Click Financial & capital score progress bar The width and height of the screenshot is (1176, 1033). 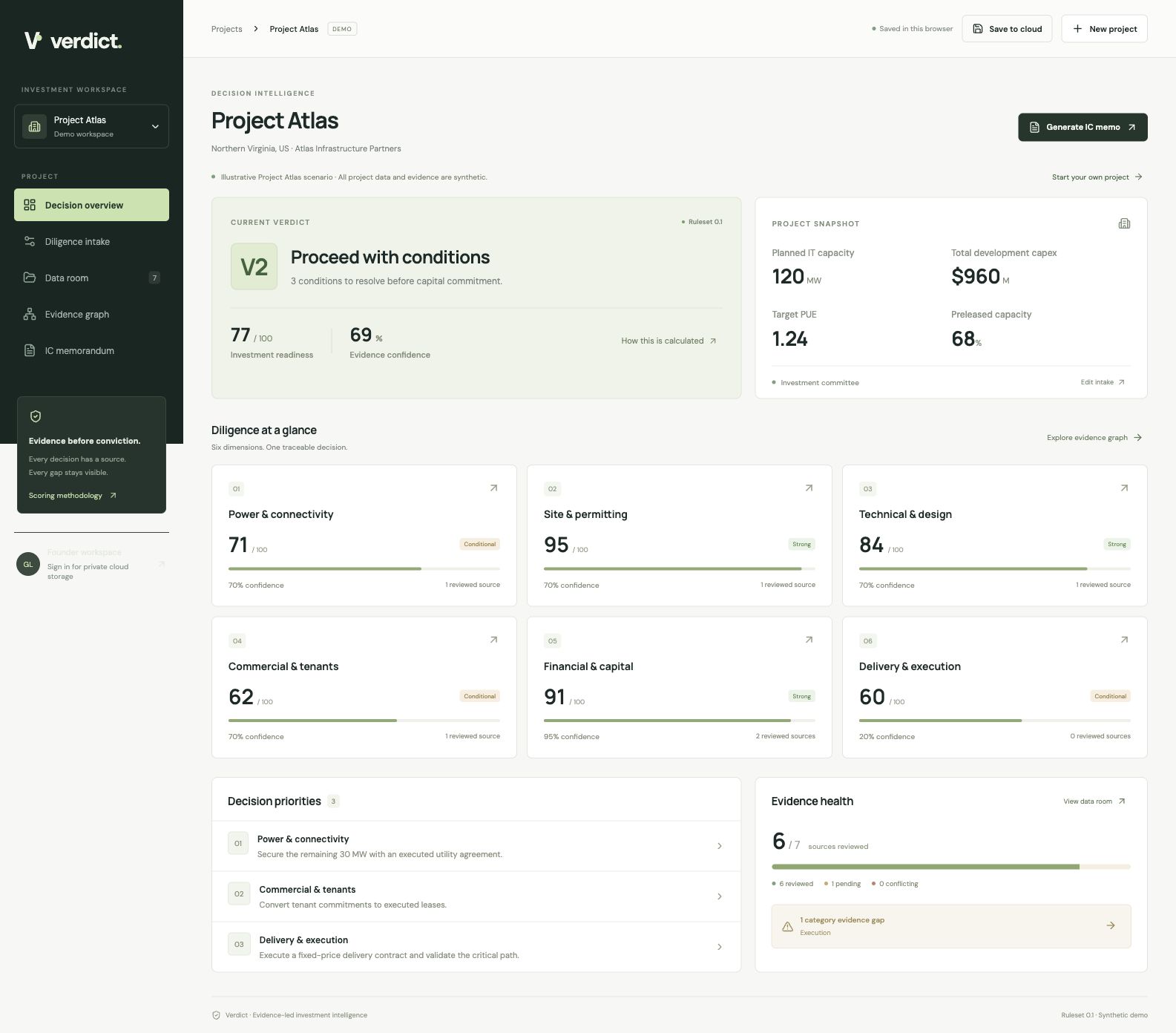tap(679, 721)
